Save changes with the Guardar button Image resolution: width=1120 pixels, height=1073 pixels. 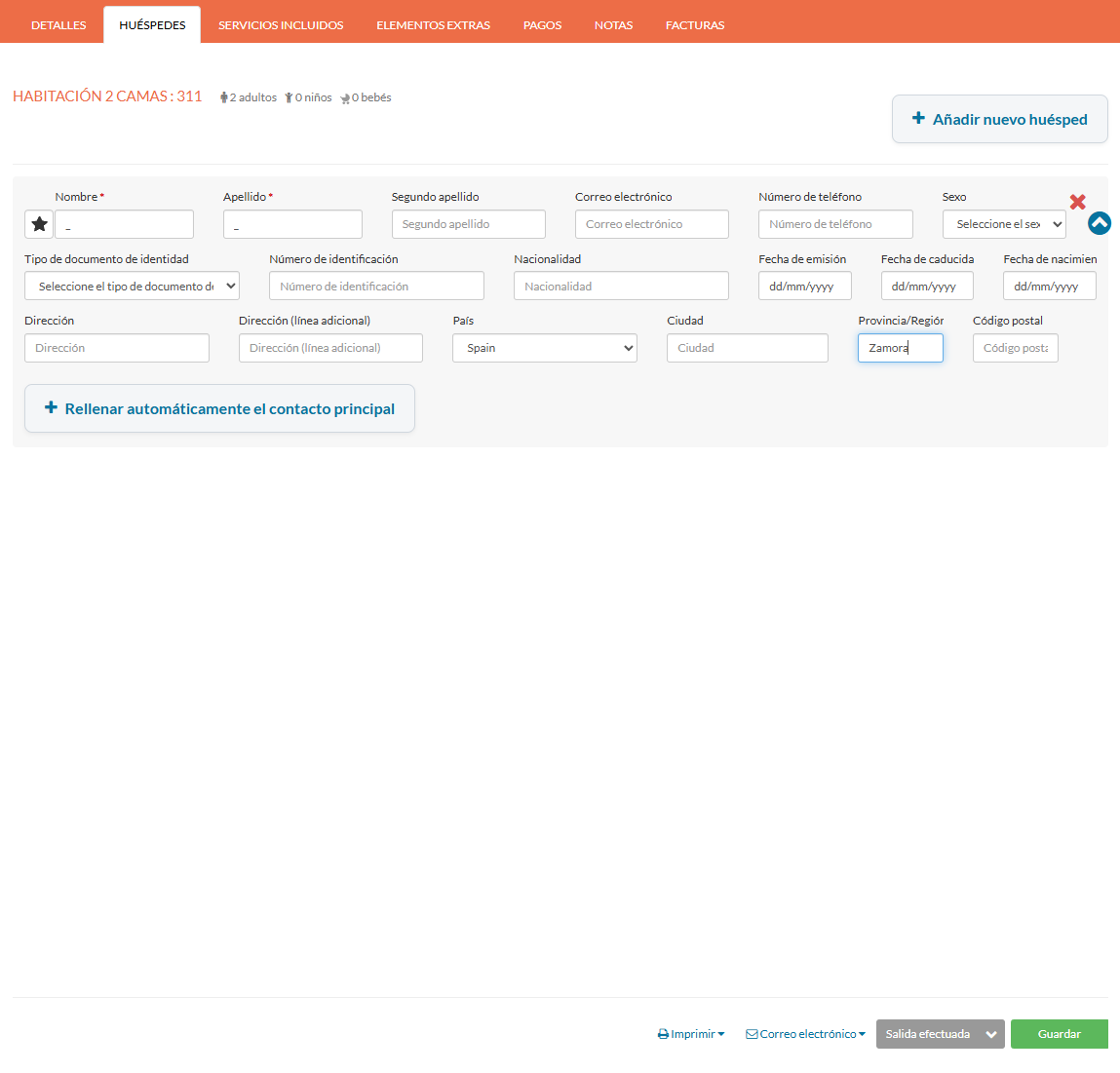click(x=1059, y=1034)
